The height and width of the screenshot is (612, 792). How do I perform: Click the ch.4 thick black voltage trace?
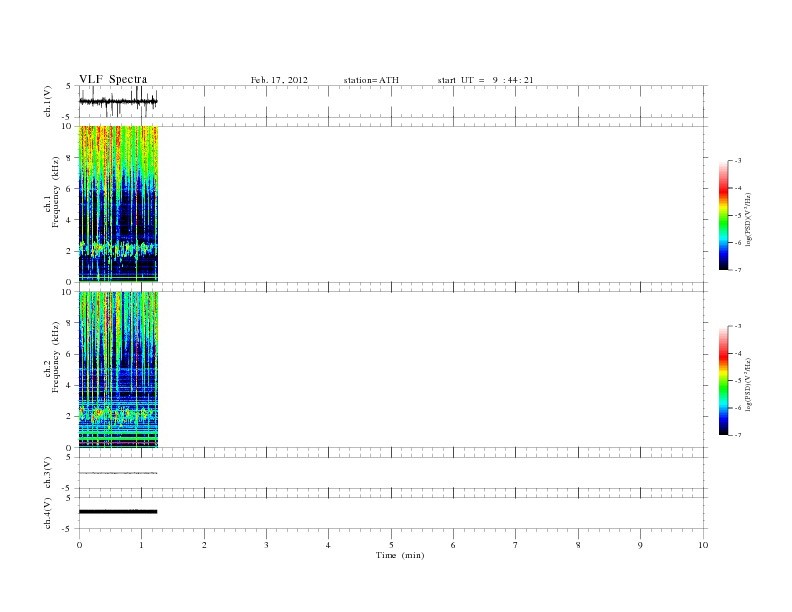click(x=118, y=512)
